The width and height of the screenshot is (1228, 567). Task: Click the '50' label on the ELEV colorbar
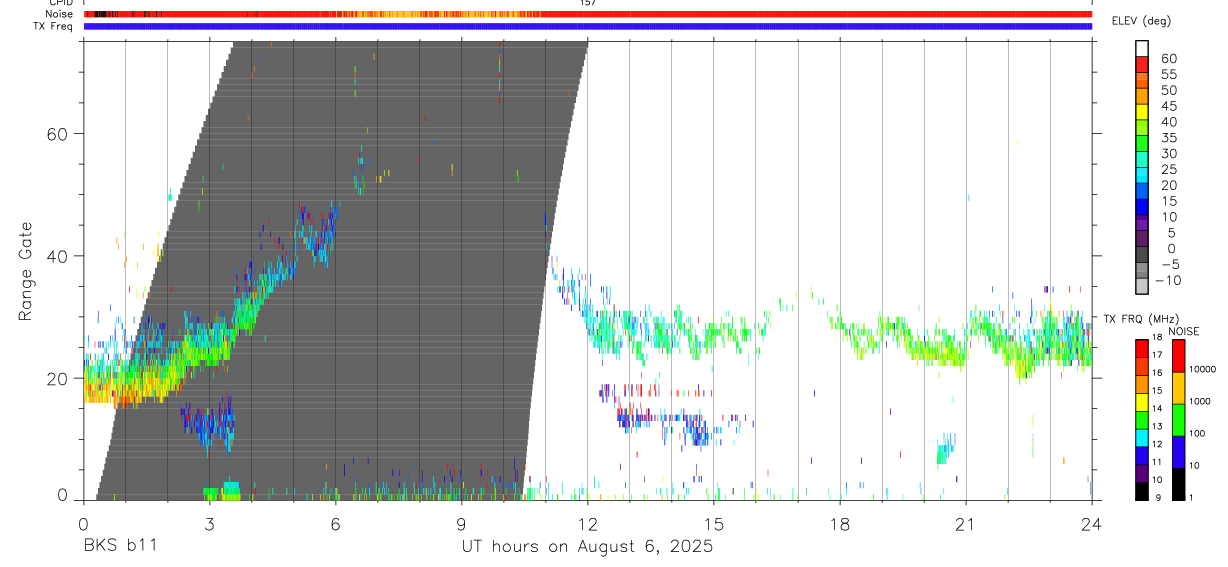pyautogui.click(x=1169, y=91)
